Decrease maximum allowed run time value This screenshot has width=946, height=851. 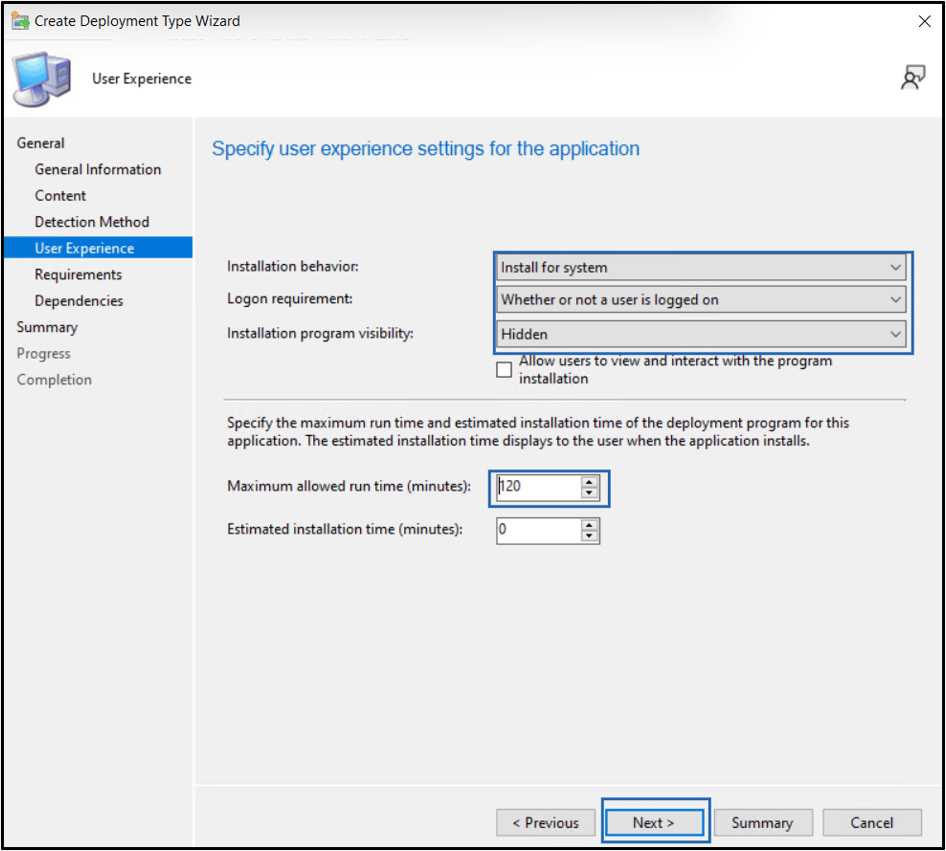pyautogui.click(x=589, y=492)
